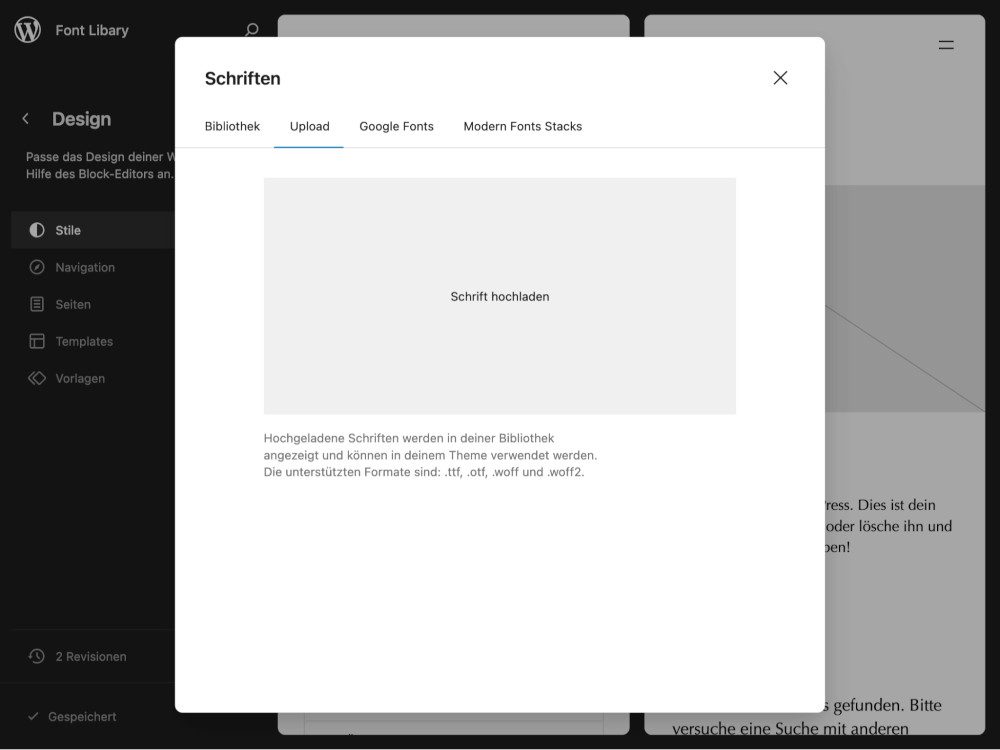Open the Google Fonts tab
The width and height of the screenshot is (1000, 750).
point(396,126)
